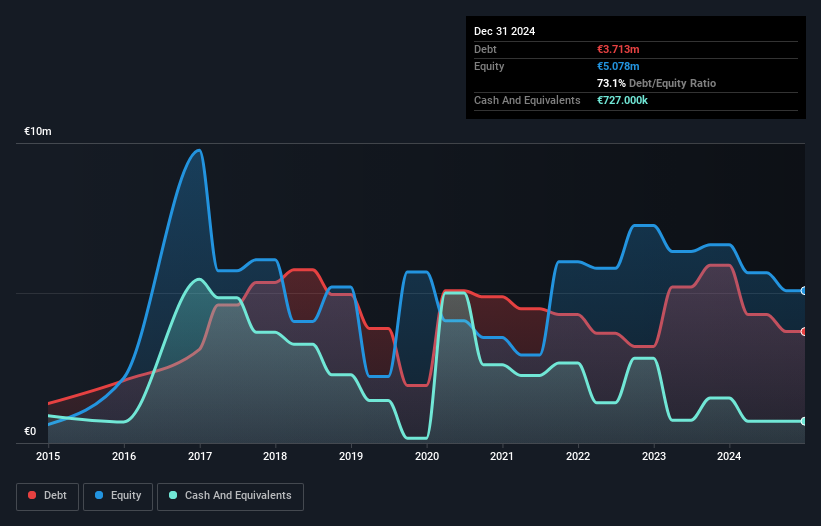Click the €5.078m equity value

[x=618, y=66]
